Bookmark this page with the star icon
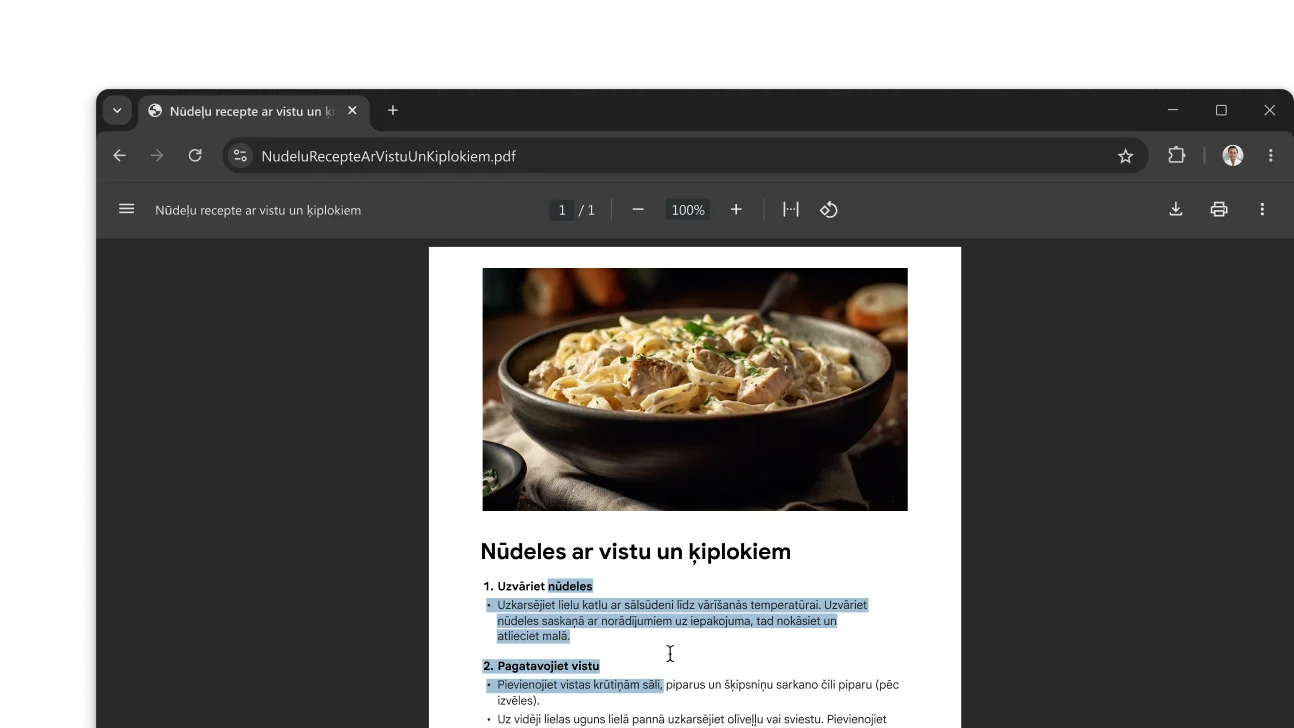Image resolution: width=1294 pixels, height=728 pixels. pos(1126,155)
